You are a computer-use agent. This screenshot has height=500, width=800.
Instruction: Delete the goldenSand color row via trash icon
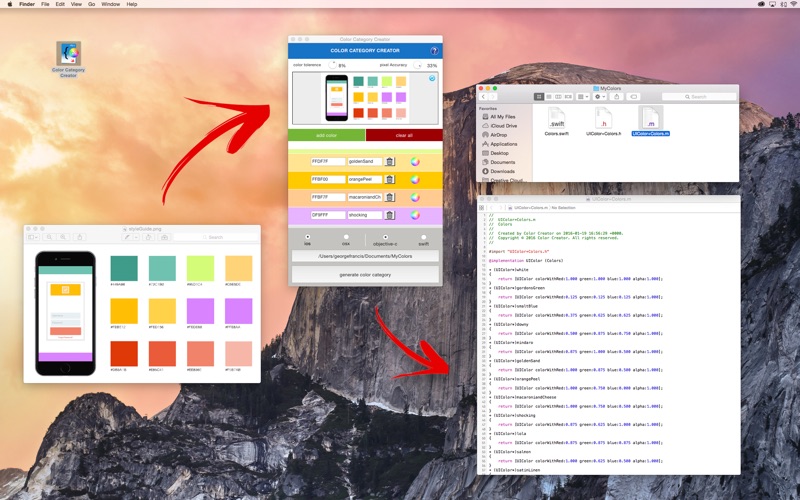(390, 161)
